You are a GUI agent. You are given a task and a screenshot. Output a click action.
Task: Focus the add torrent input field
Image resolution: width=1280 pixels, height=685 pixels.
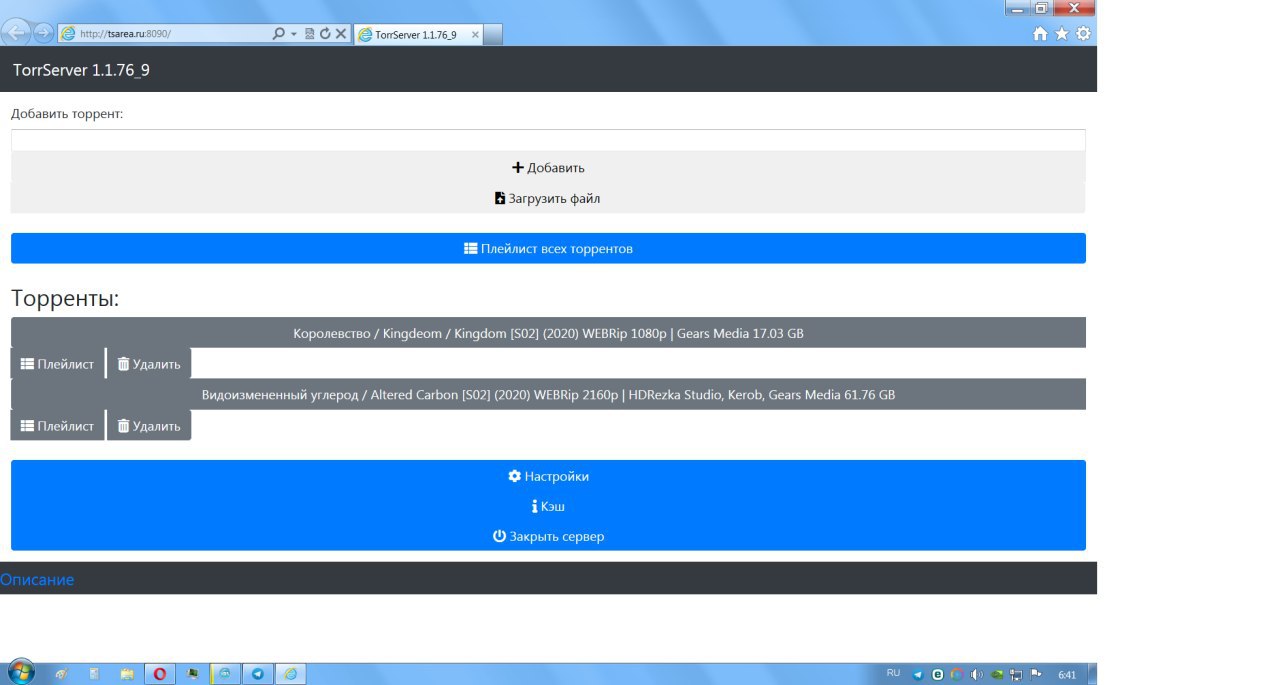548,140
